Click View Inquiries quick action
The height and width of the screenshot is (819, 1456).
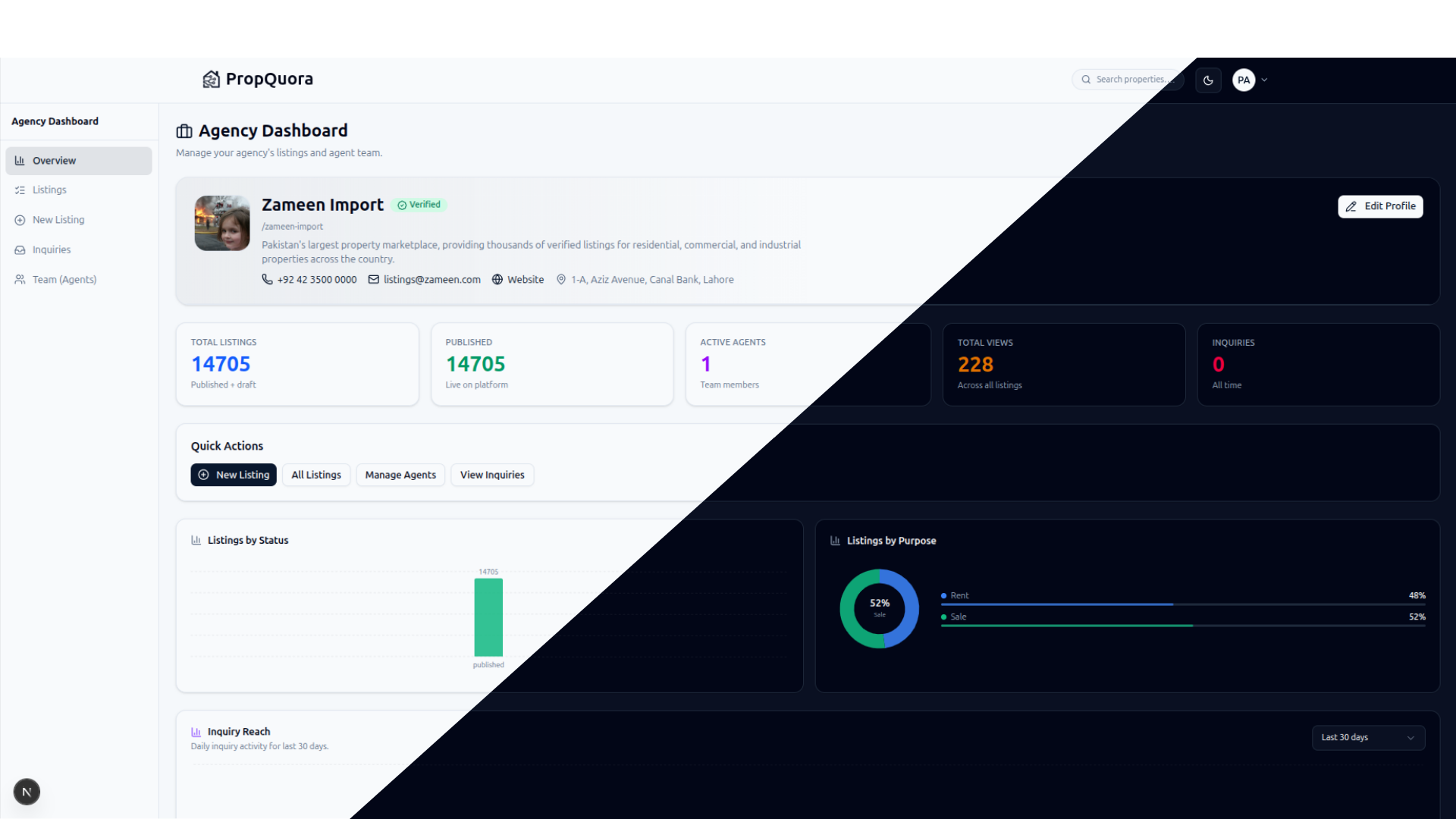click(492, 475)
